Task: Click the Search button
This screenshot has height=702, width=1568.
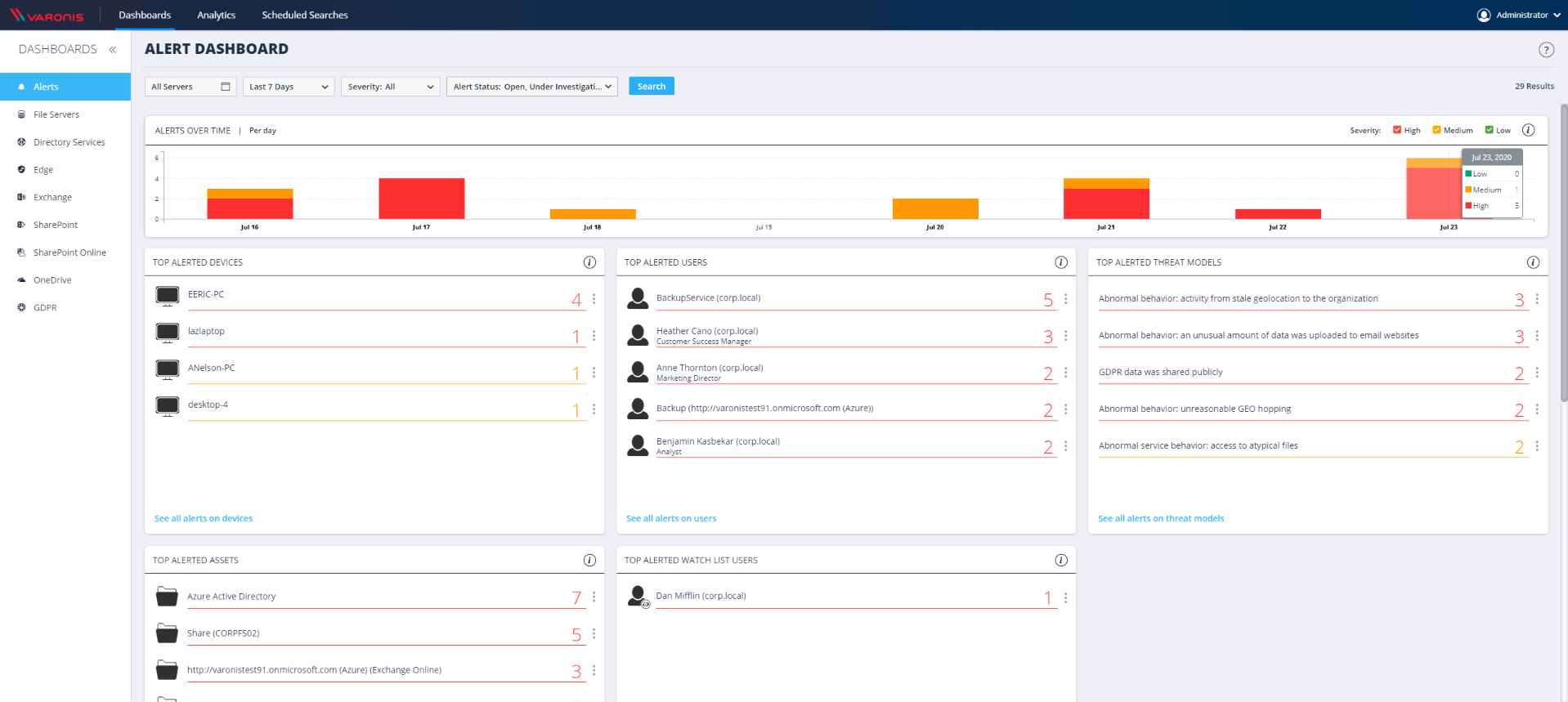Action: [x=652, y=86]
